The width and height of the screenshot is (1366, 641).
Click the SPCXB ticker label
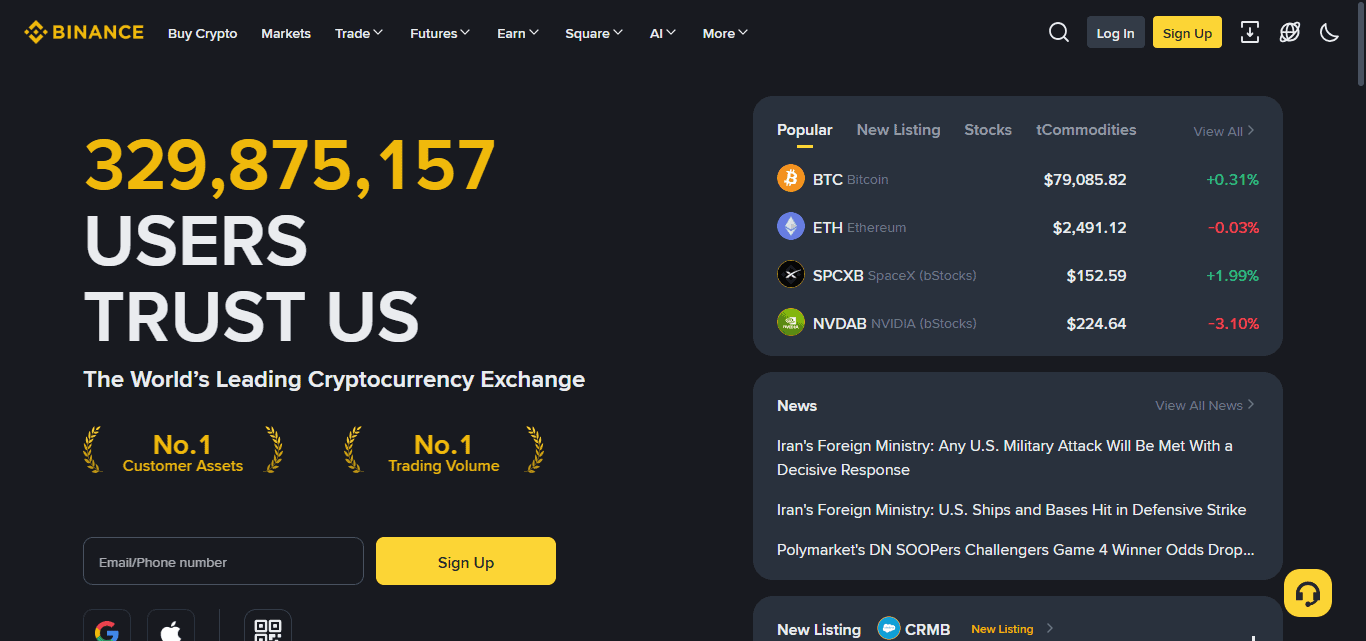pyautogui.click(x=838, y=276)
